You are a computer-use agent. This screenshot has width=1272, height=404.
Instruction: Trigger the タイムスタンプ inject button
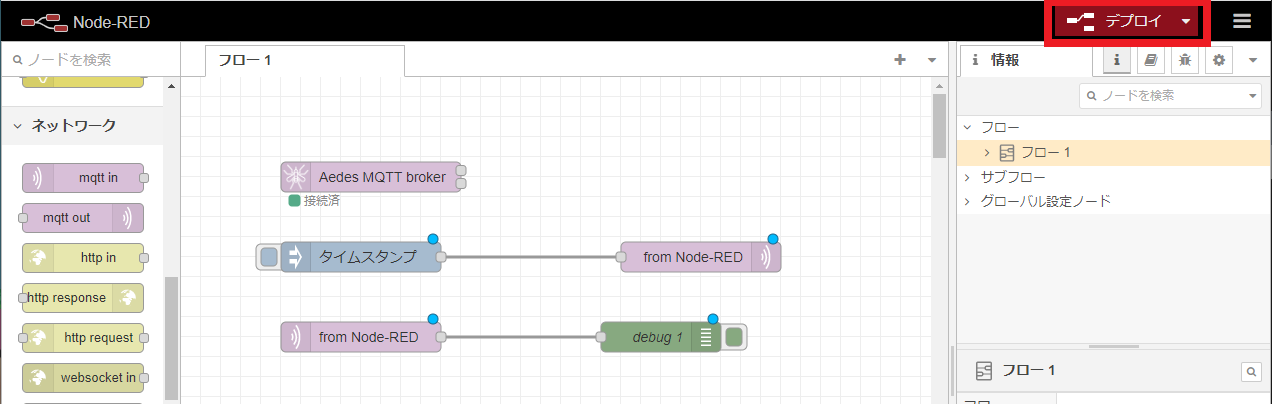tap(268, 257)
